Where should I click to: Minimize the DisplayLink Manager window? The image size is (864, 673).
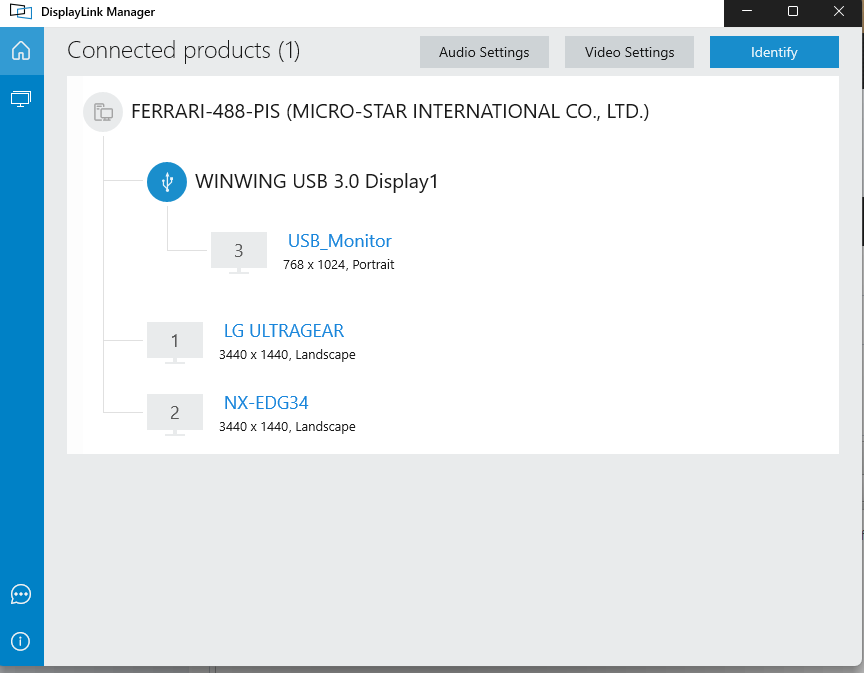747,11
